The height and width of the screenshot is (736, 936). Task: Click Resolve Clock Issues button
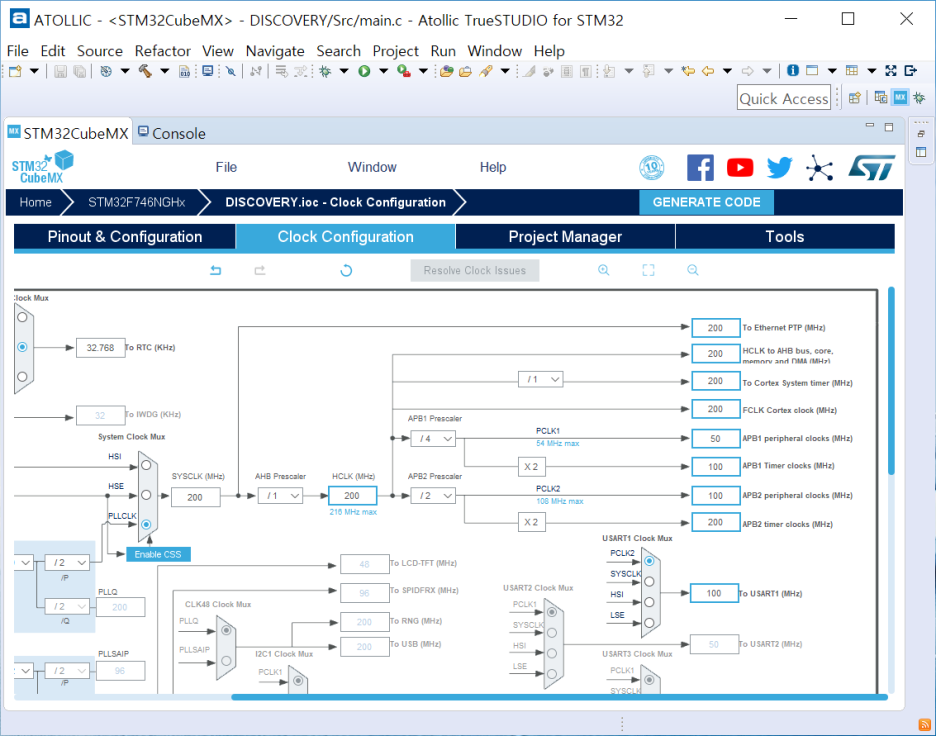[475, 270]
